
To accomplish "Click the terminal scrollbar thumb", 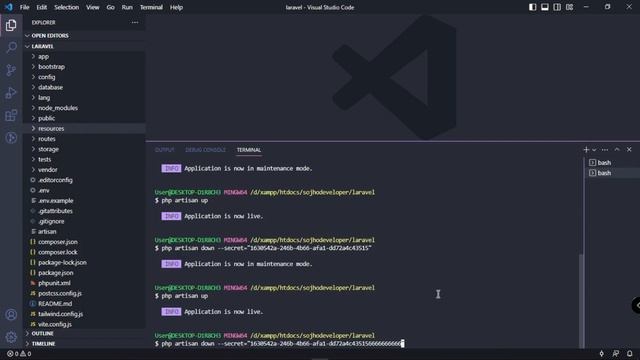I will click(581, 300).
